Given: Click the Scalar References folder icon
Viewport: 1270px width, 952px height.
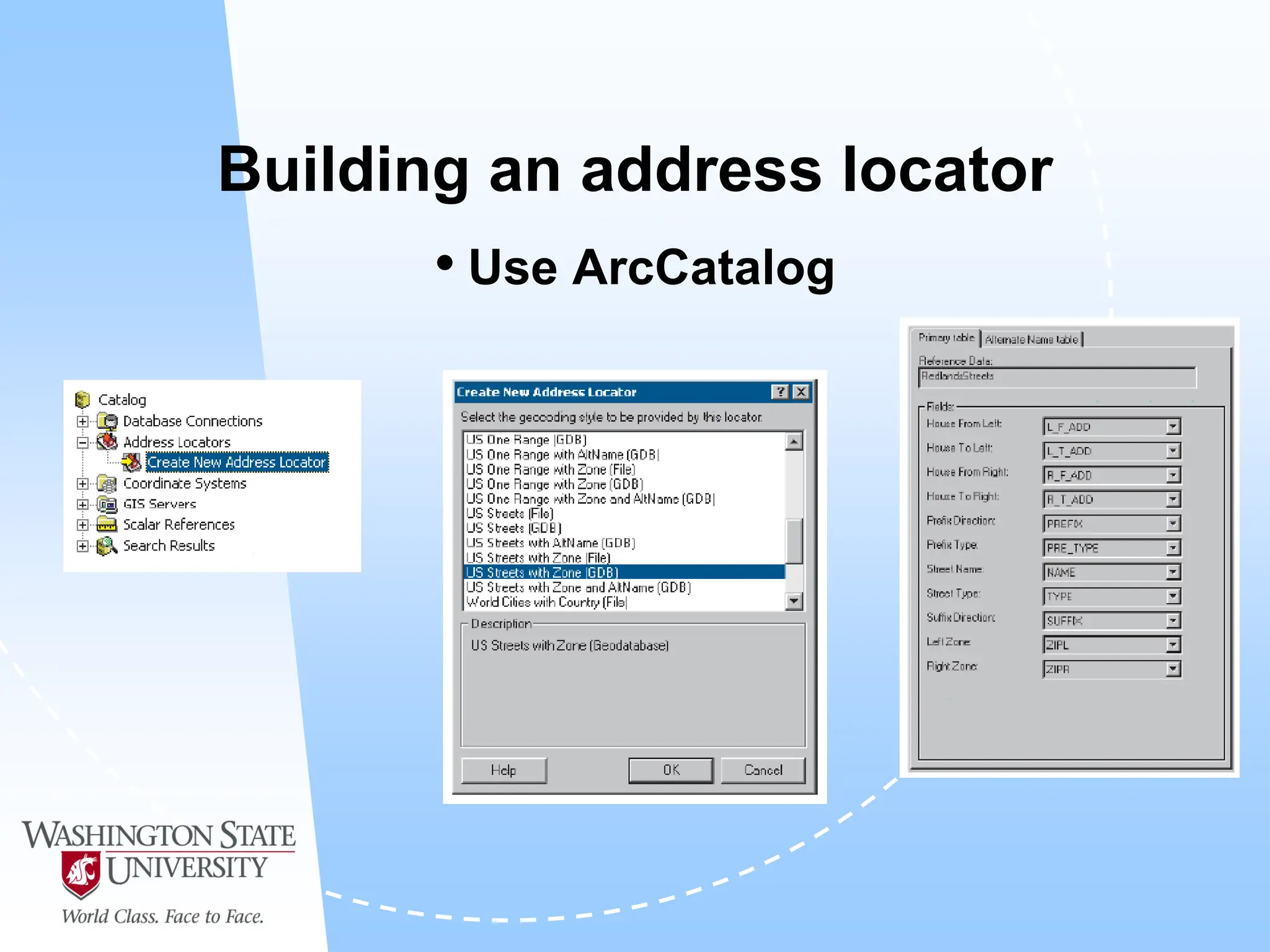Looking at the screenshot, I should [107, 525].
